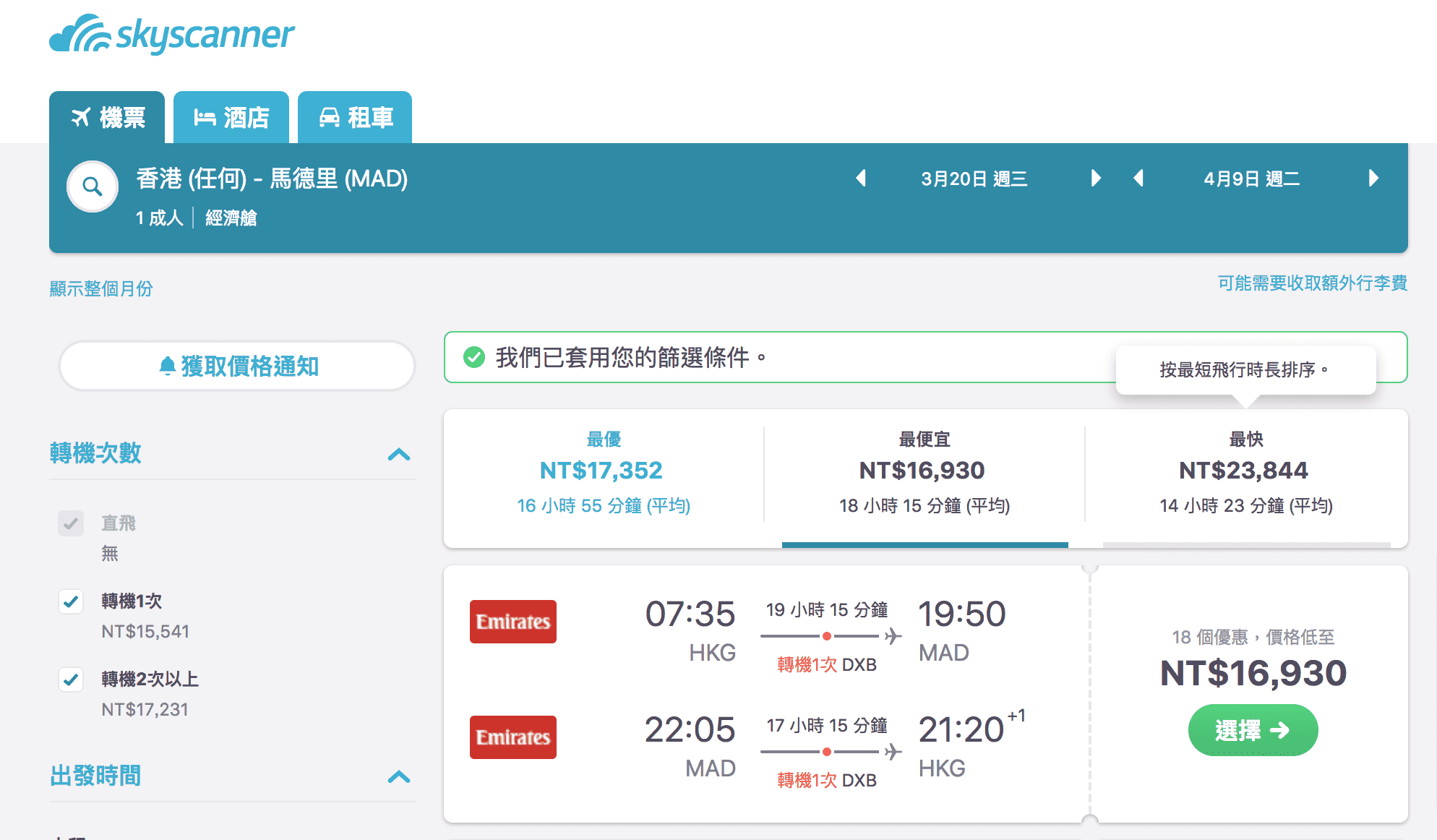
Task: Uncheck 轉機2次以上 checkbox
Action: [x=71, y=680]
